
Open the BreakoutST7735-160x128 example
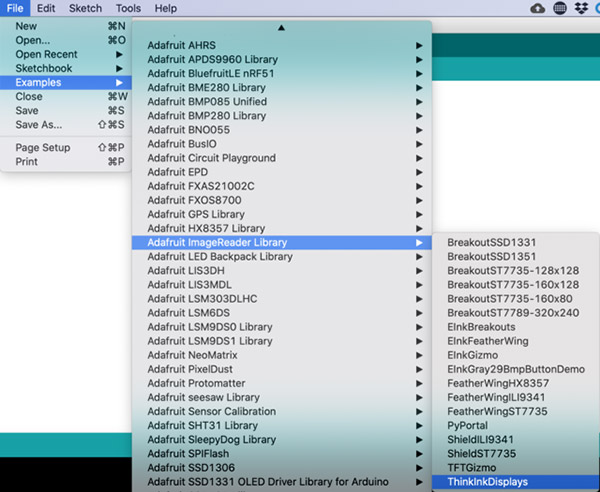point(516,285)
